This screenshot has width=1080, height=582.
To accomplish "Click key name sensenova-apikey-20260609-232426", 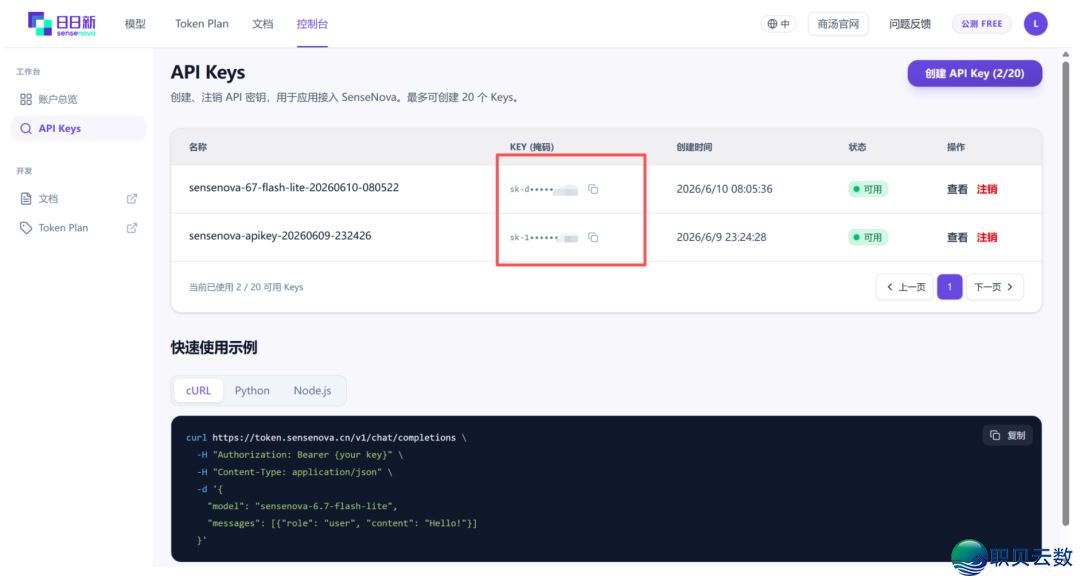I will (280, 236).
